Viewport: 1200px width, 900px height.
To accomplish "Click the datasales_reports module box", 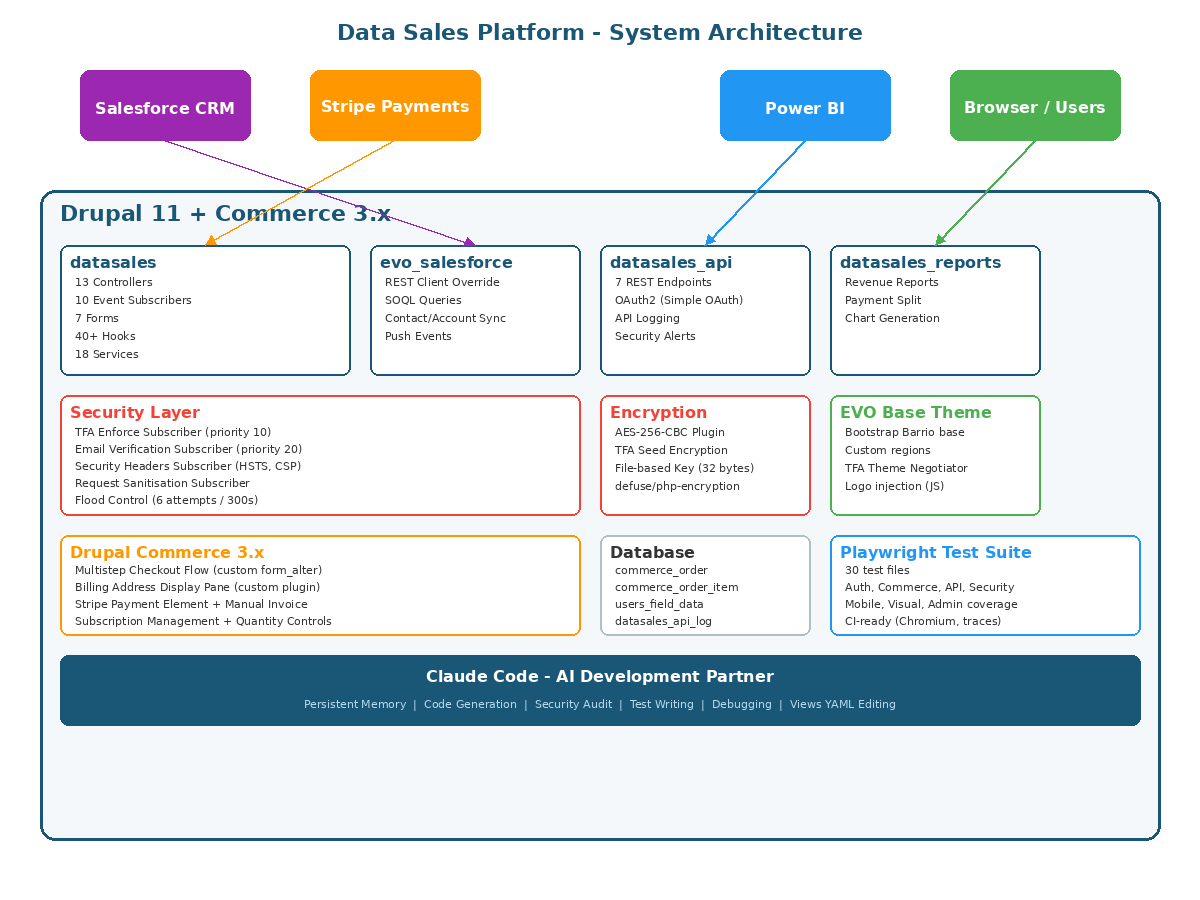I will click(935, 310).
